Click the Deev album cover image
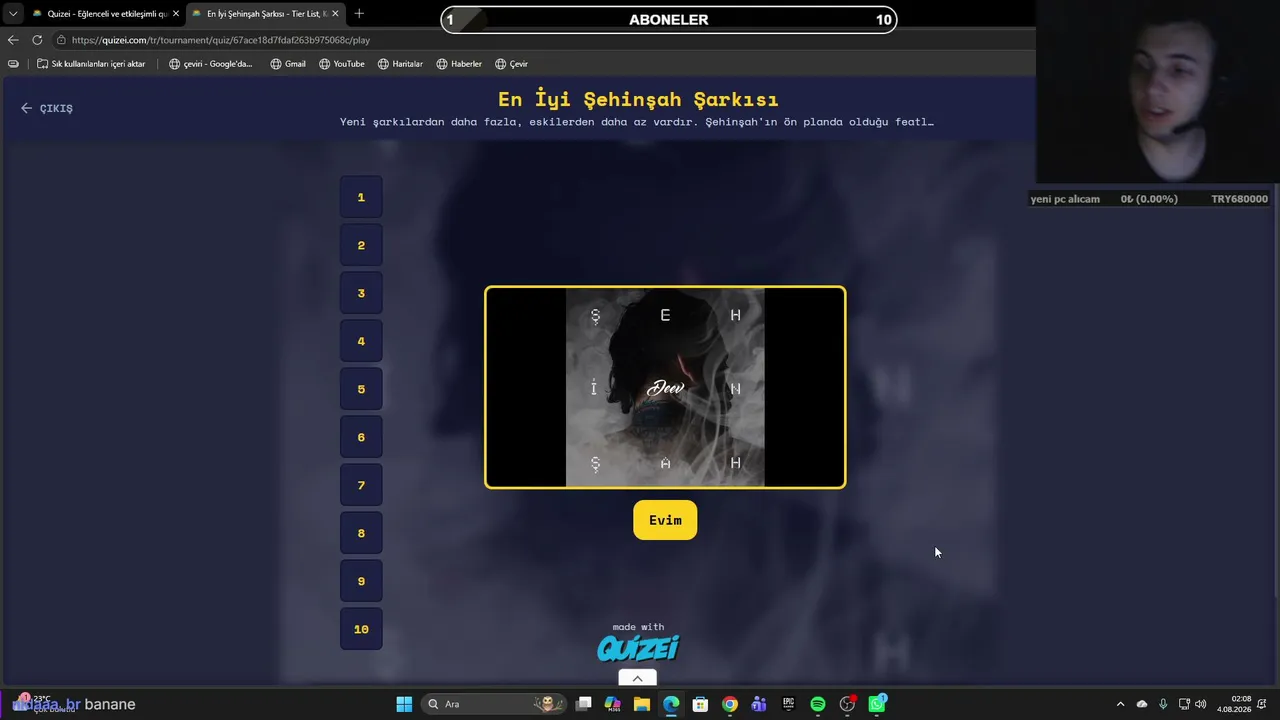This screenshot has width=1280, height=720. [665, 387]
